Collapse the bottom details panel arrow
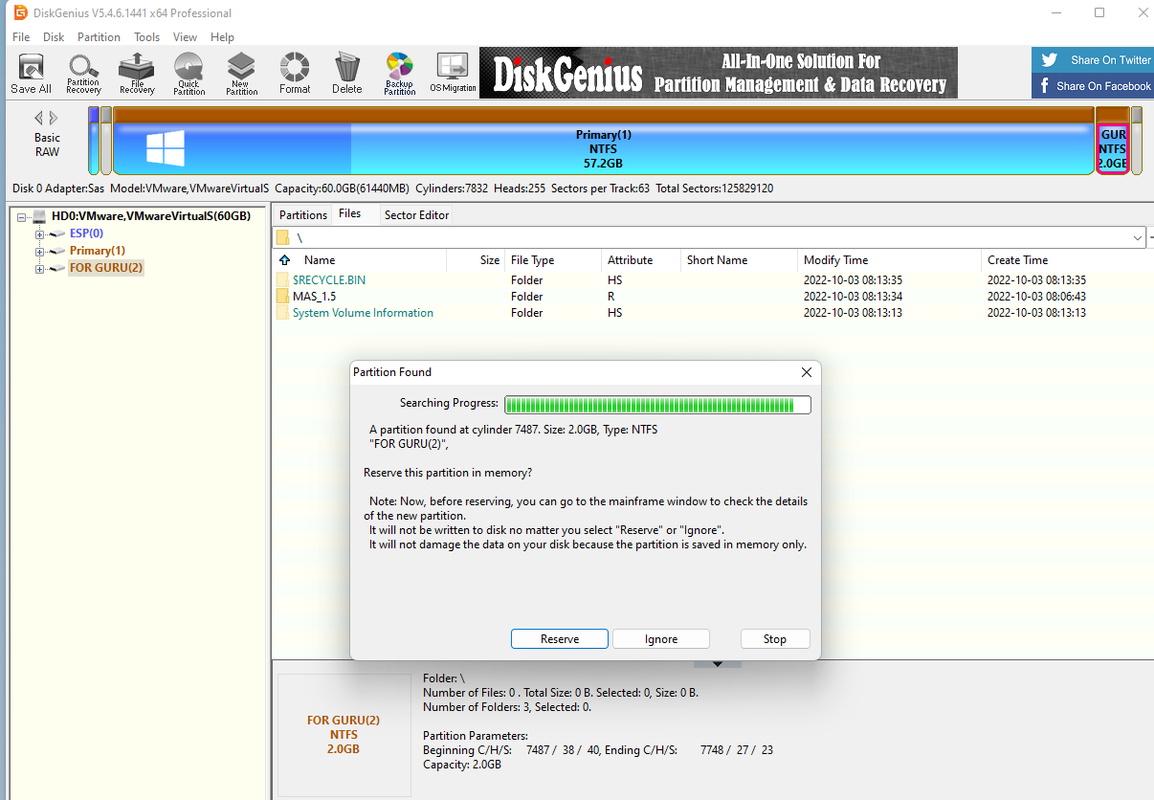This screenshot has width=1154, height=800. 718,664
